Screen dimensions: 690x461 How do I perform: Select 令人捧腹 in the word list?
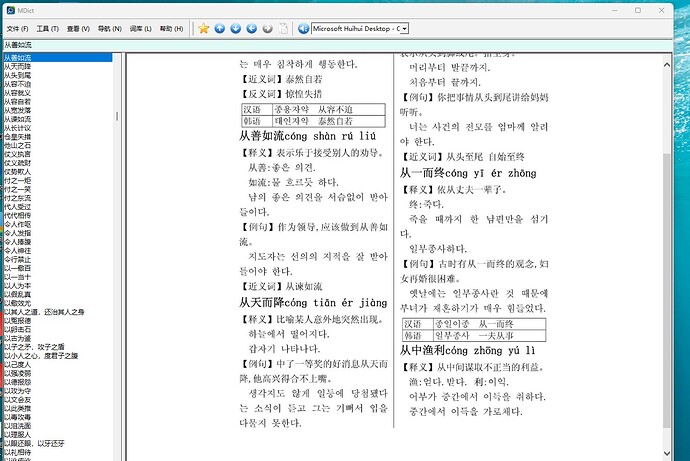[x=18, y=242]
